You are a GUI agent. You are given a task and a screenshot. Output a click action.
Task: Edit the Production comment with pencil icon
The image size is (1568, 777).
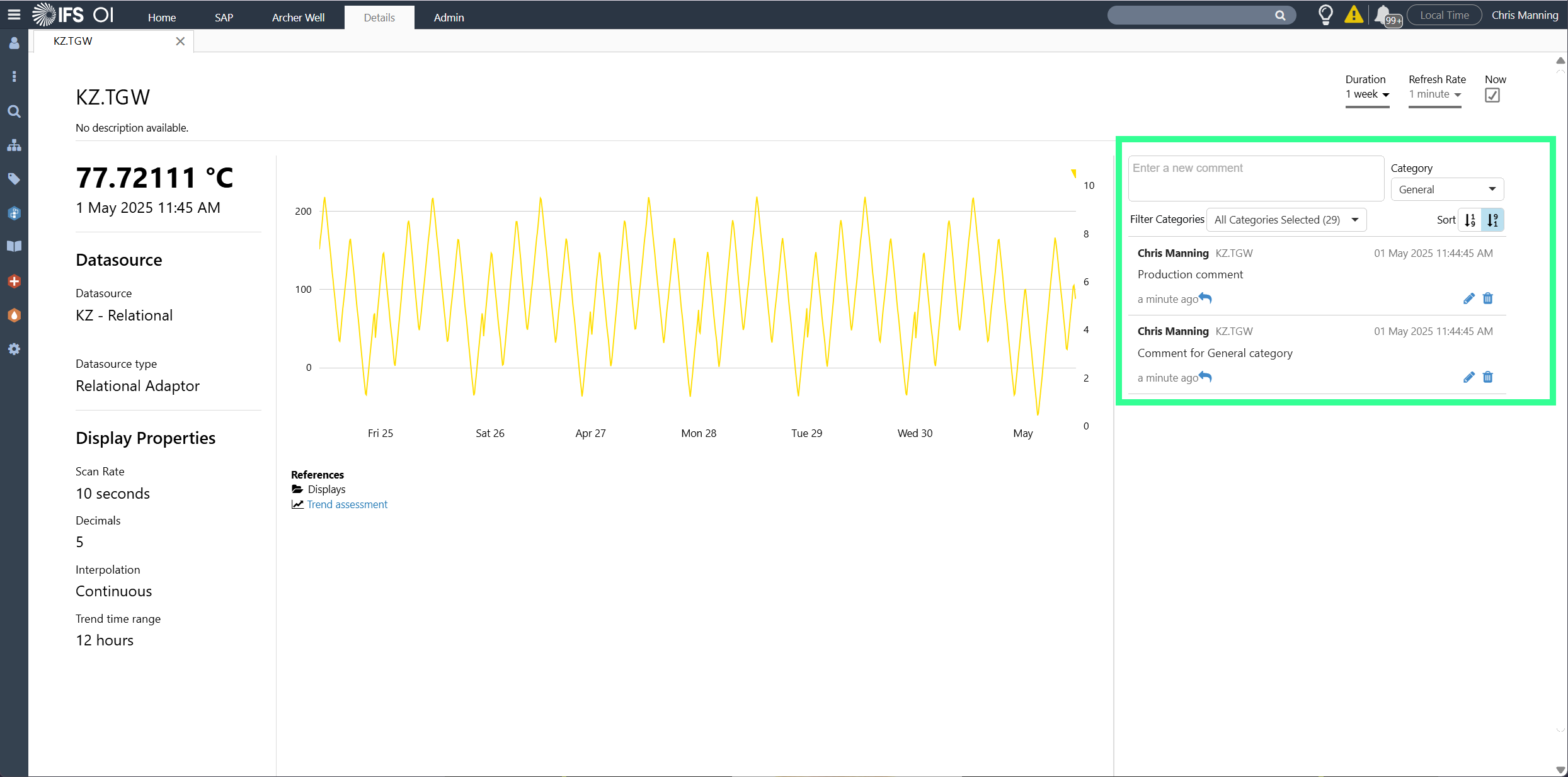(1468, 298)
